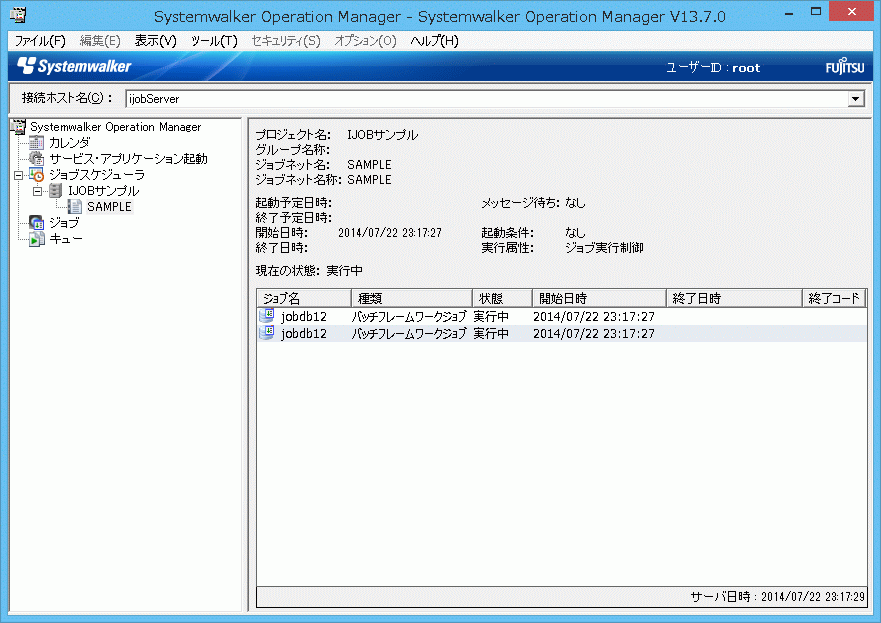Click second row 実行中 status cell
This screenshot has width=881, height=623.
491,334
